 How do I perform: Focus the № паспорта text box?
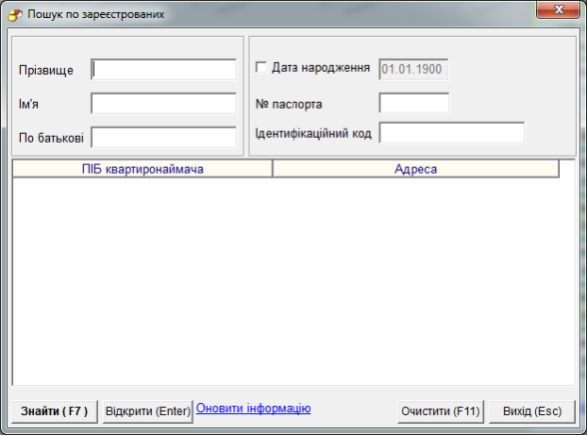pyautogui.click(x=414, y=103)
